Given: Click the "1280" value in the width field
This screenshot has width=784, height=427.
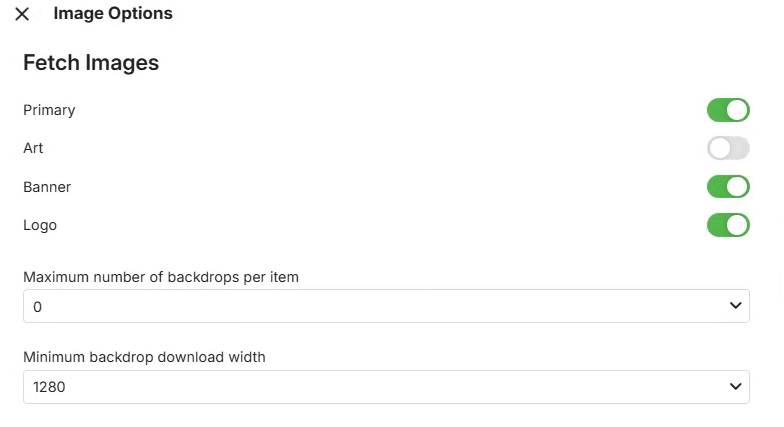Looking at the screenshot, I should click(49, 387).
